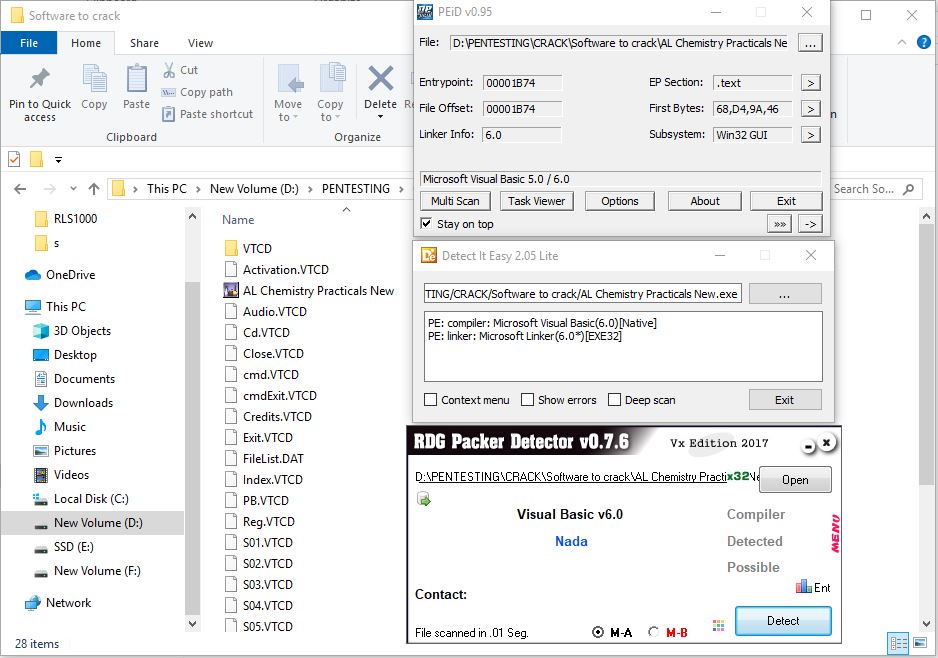Click the Name column header

point(238,220)
